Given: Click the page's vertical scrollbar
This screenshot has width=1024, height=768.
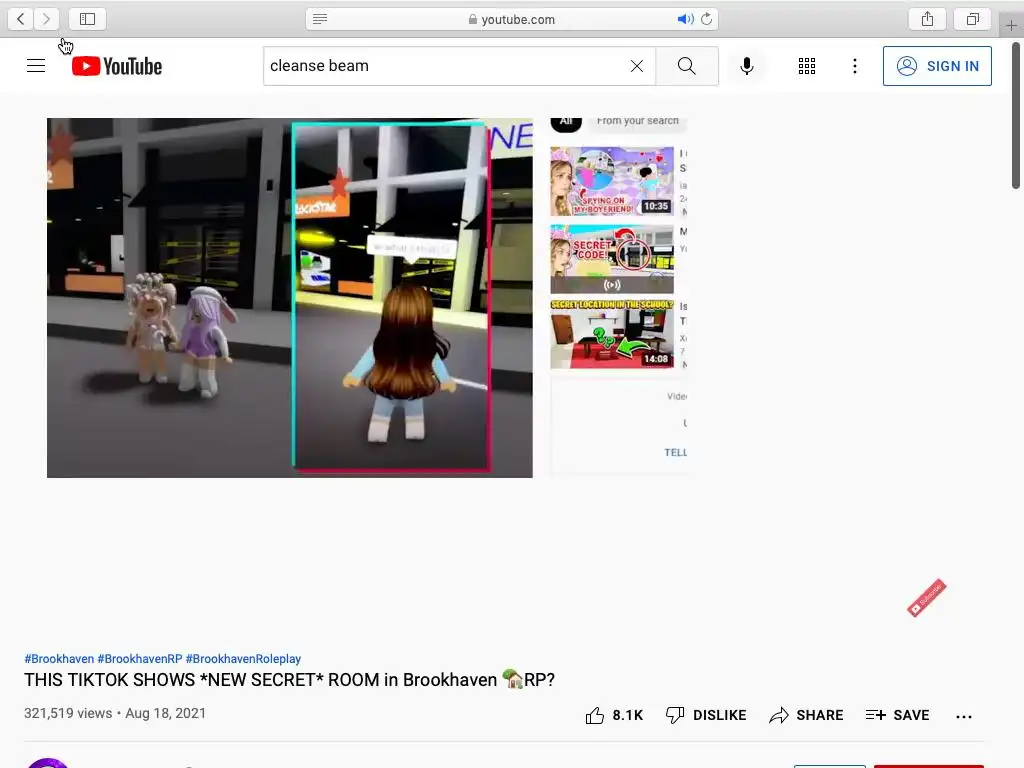Looking at the screenshot, I should pyautogui.click(x=1016, y=116).
